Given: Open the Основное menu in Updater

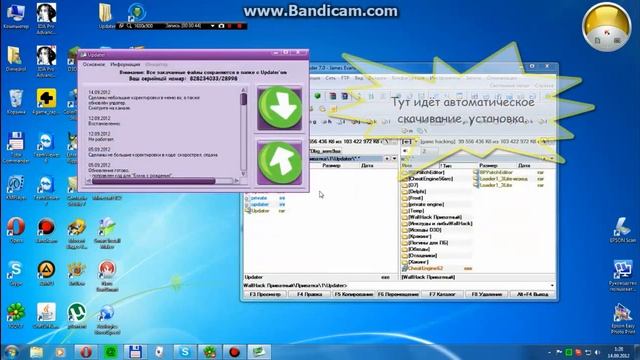Looking at the screenshot, I should point(93,64).
